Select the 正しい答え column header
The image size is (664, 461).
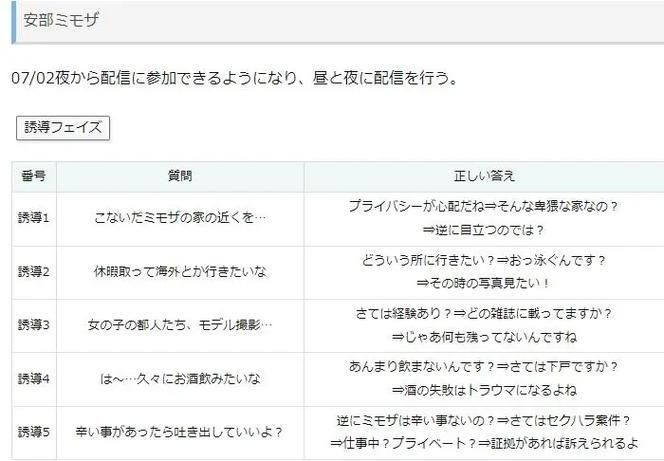pyautogui.click(x=484, y=176)
